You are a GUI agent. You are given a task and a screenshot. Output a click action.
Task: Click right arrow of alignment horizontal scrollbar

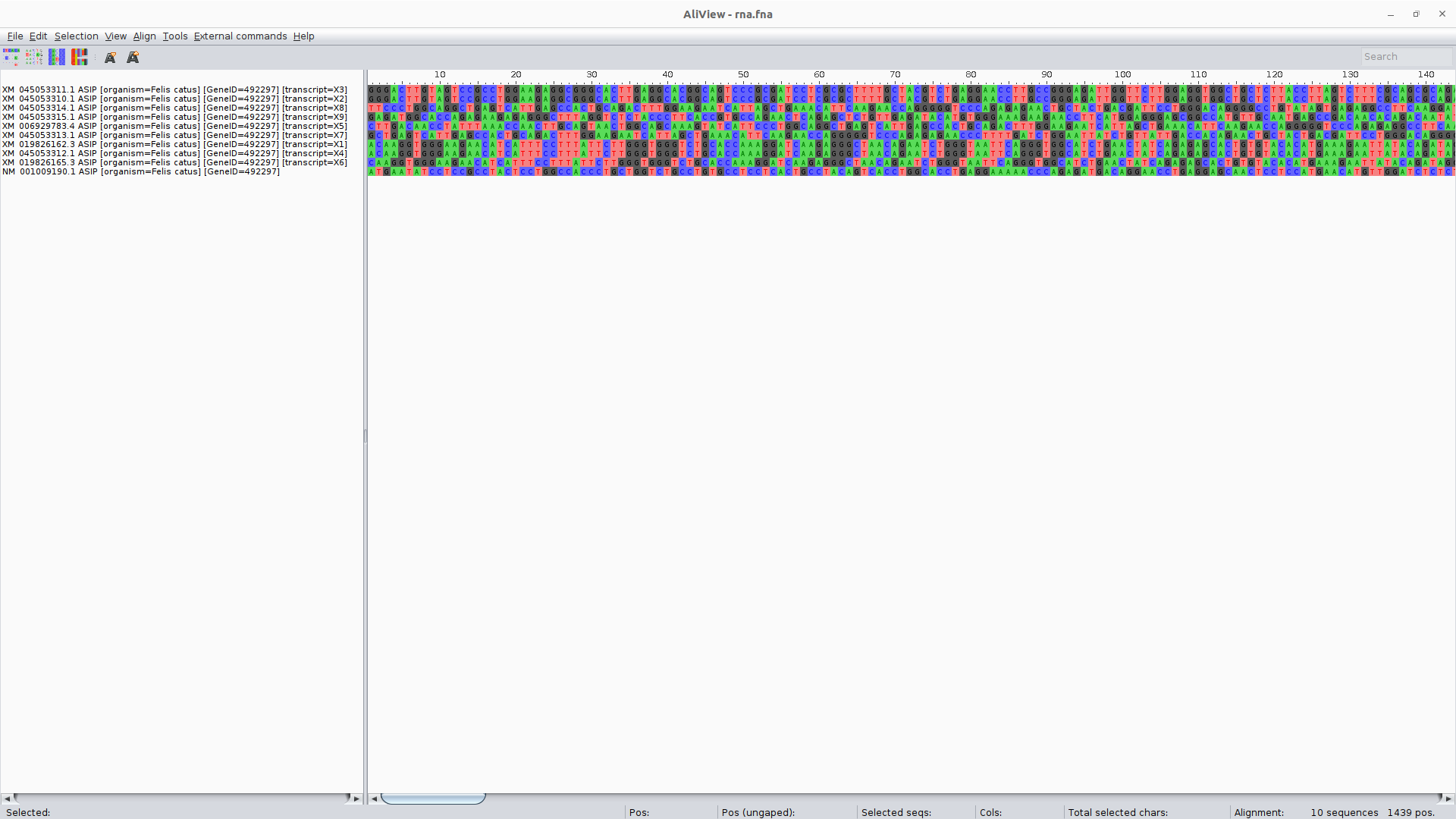coord(1448,799)
